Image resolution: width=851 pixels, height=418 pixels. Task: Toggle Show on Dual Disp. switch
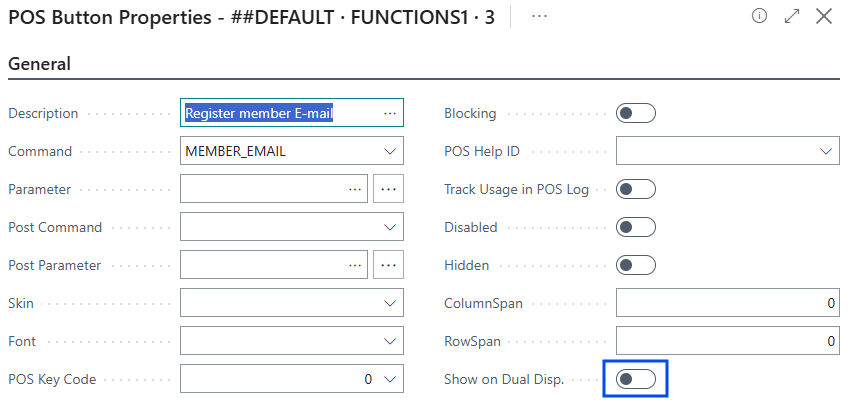[636, 379]
